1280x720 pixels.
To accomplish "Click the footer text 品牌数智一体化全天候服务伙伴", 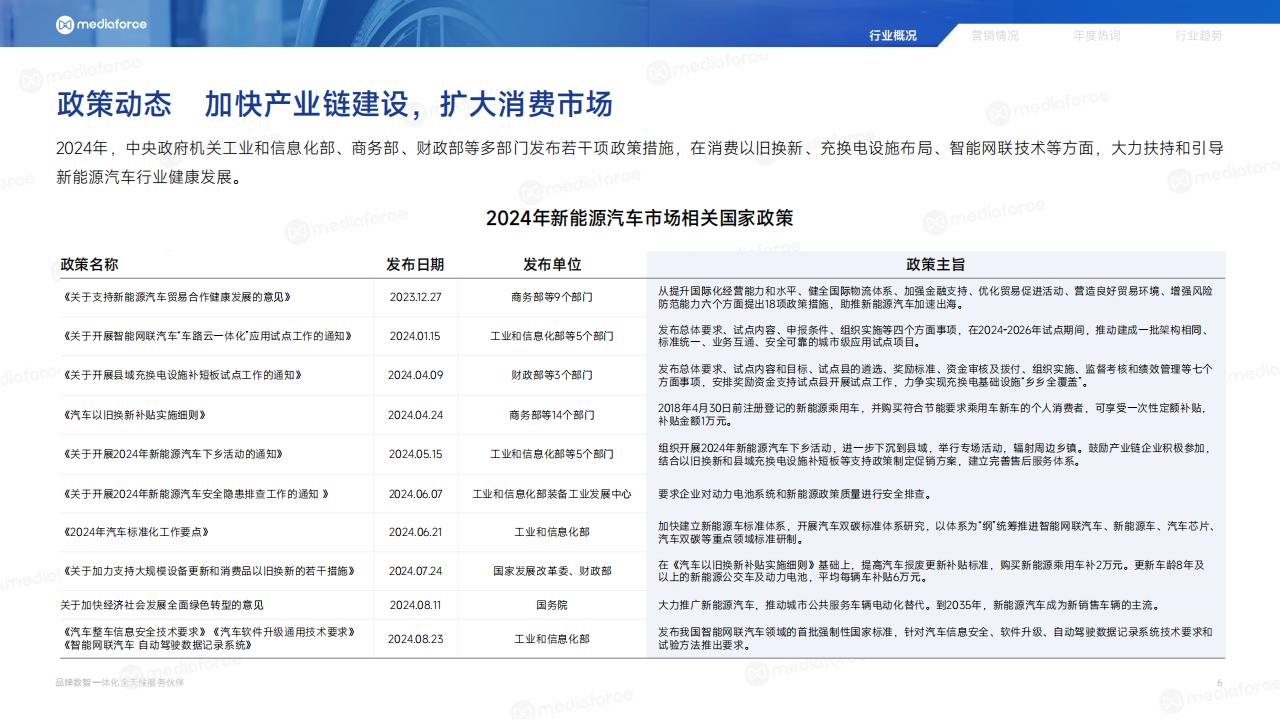I will click(x=120, y=682).
